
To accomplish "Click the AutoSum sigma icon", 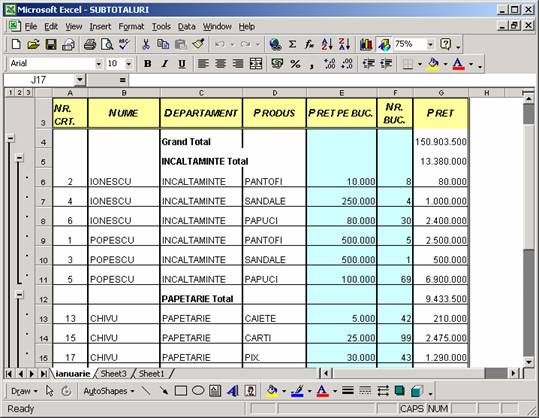I will [x=292, y=44].
